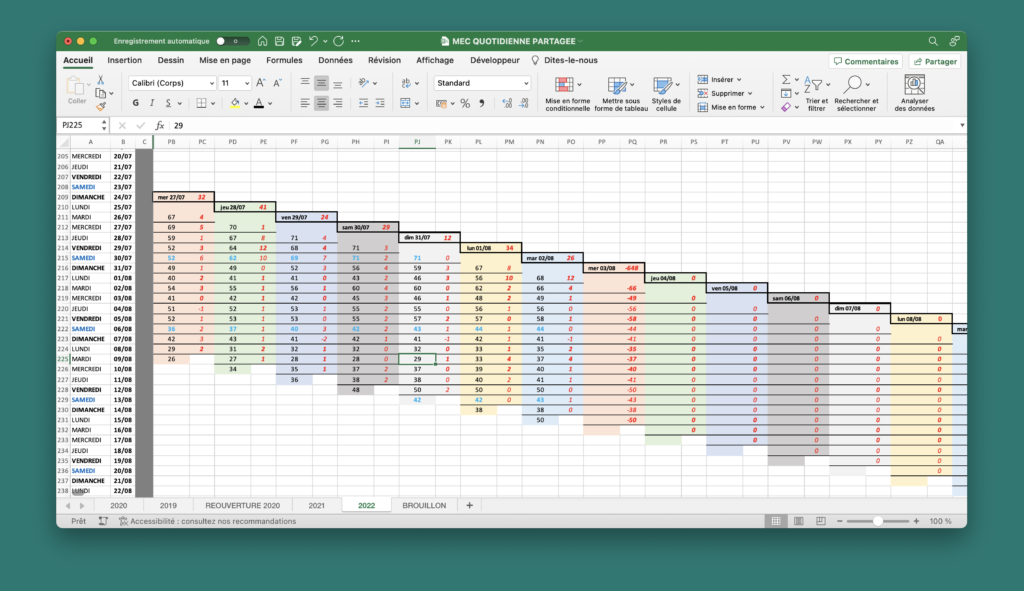Toggle center horizontal alignment

coord(321,103)
